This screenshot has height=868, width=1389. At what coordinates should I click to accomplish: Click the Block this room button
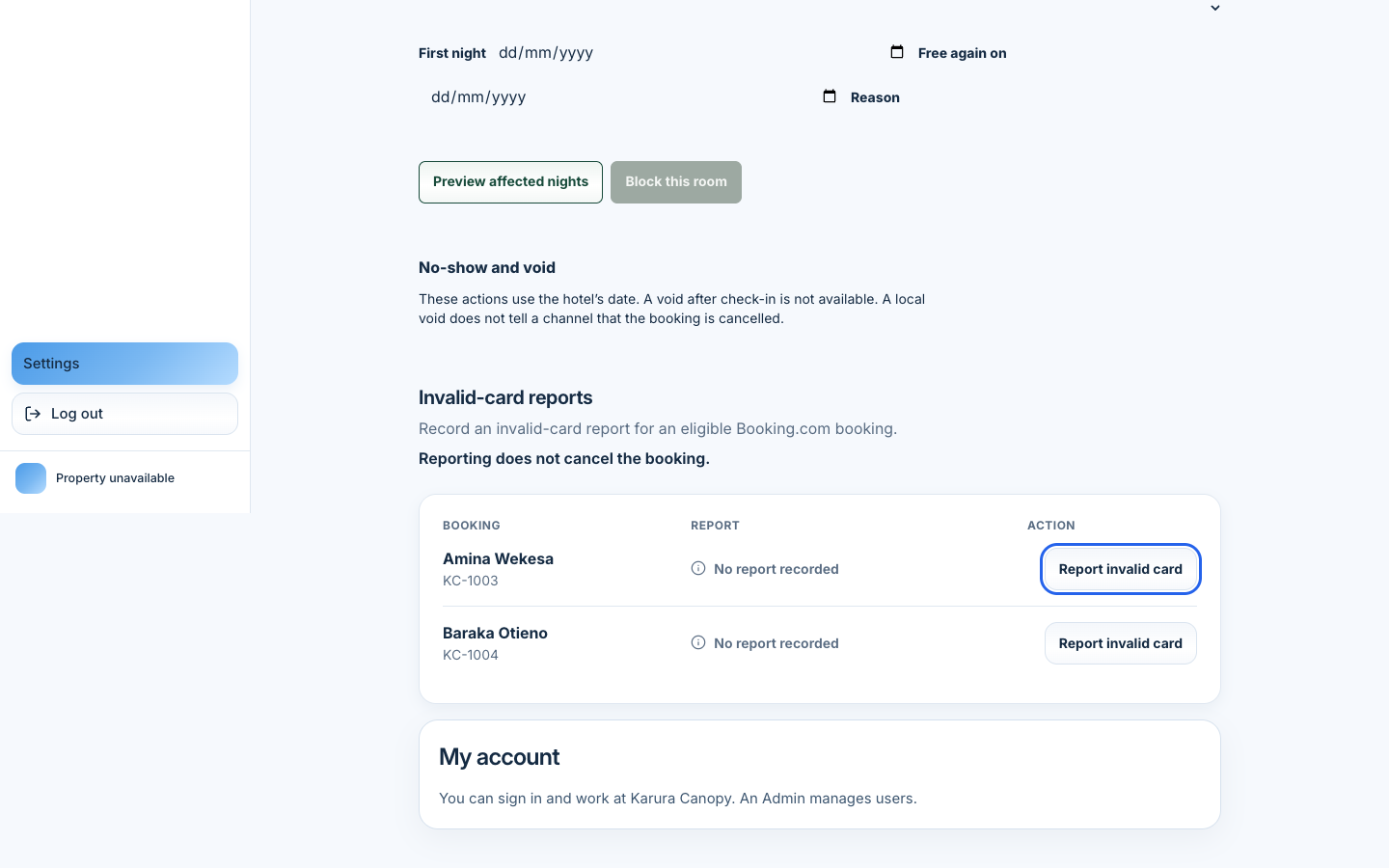[676, 182]
